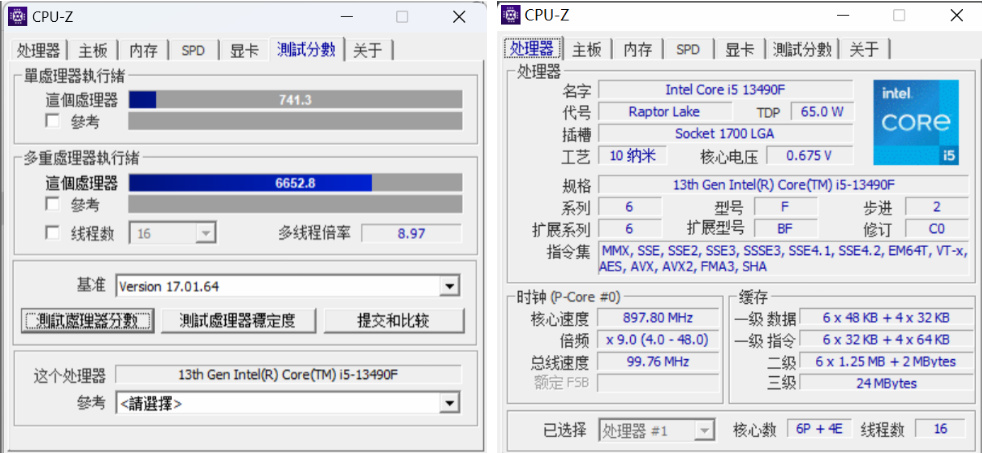Maximize the left CPU-Z window
982x453 pixels.
[x=402, y=17]
